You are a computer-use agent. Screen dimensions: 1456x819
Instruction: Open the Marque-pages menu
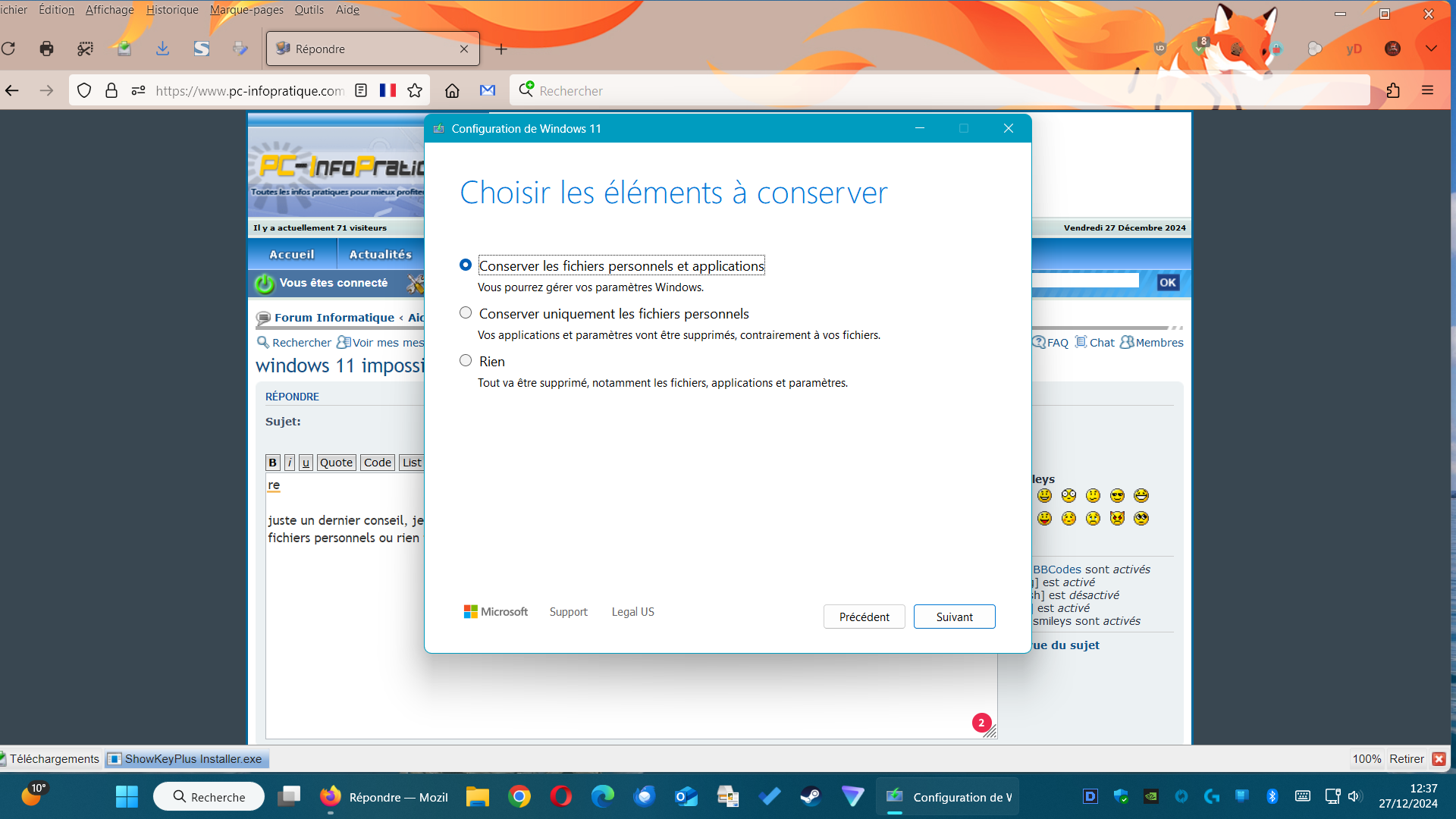click(246, 10)
